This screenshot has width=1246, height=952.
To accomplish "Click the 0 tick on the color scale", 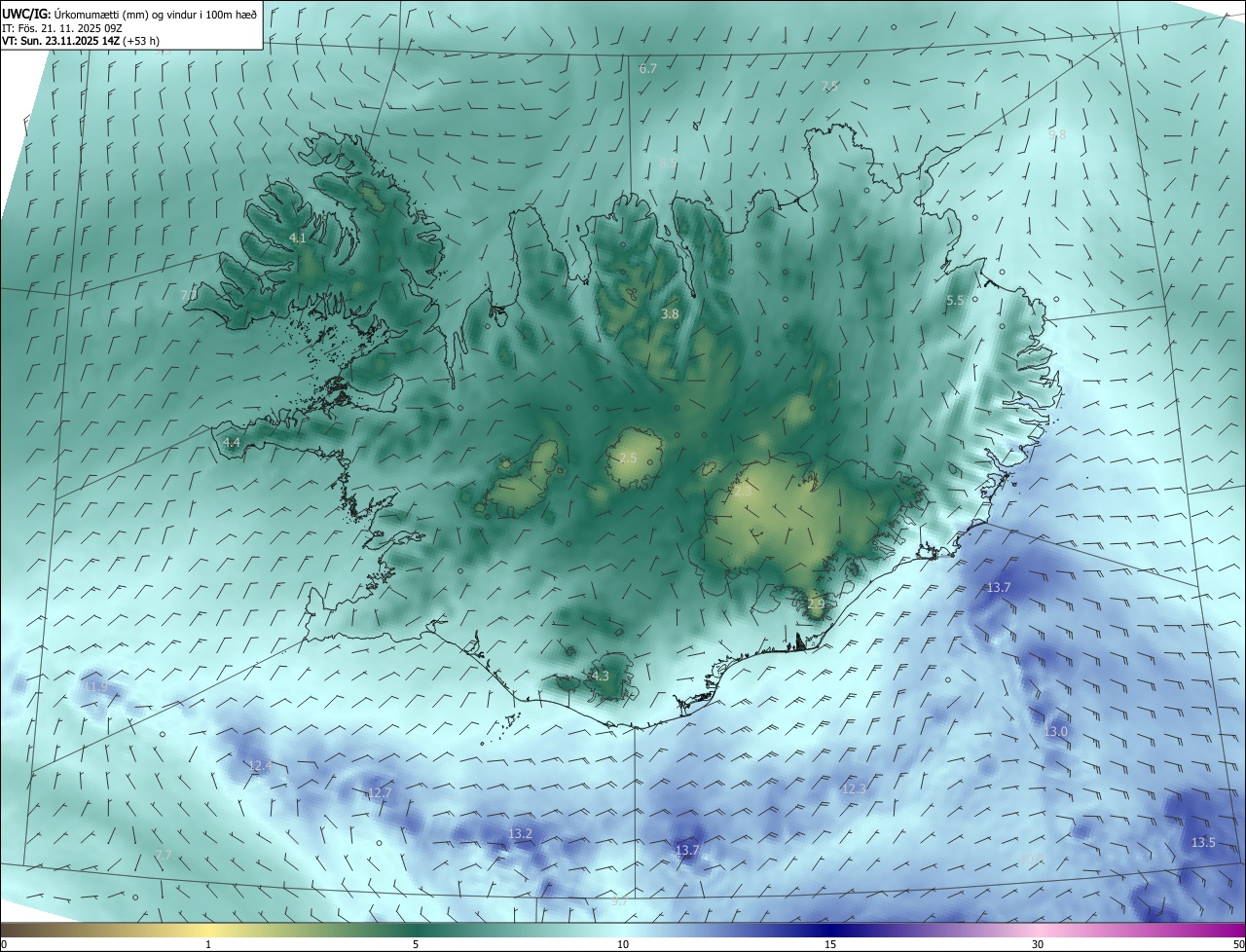I will [4, 945].
